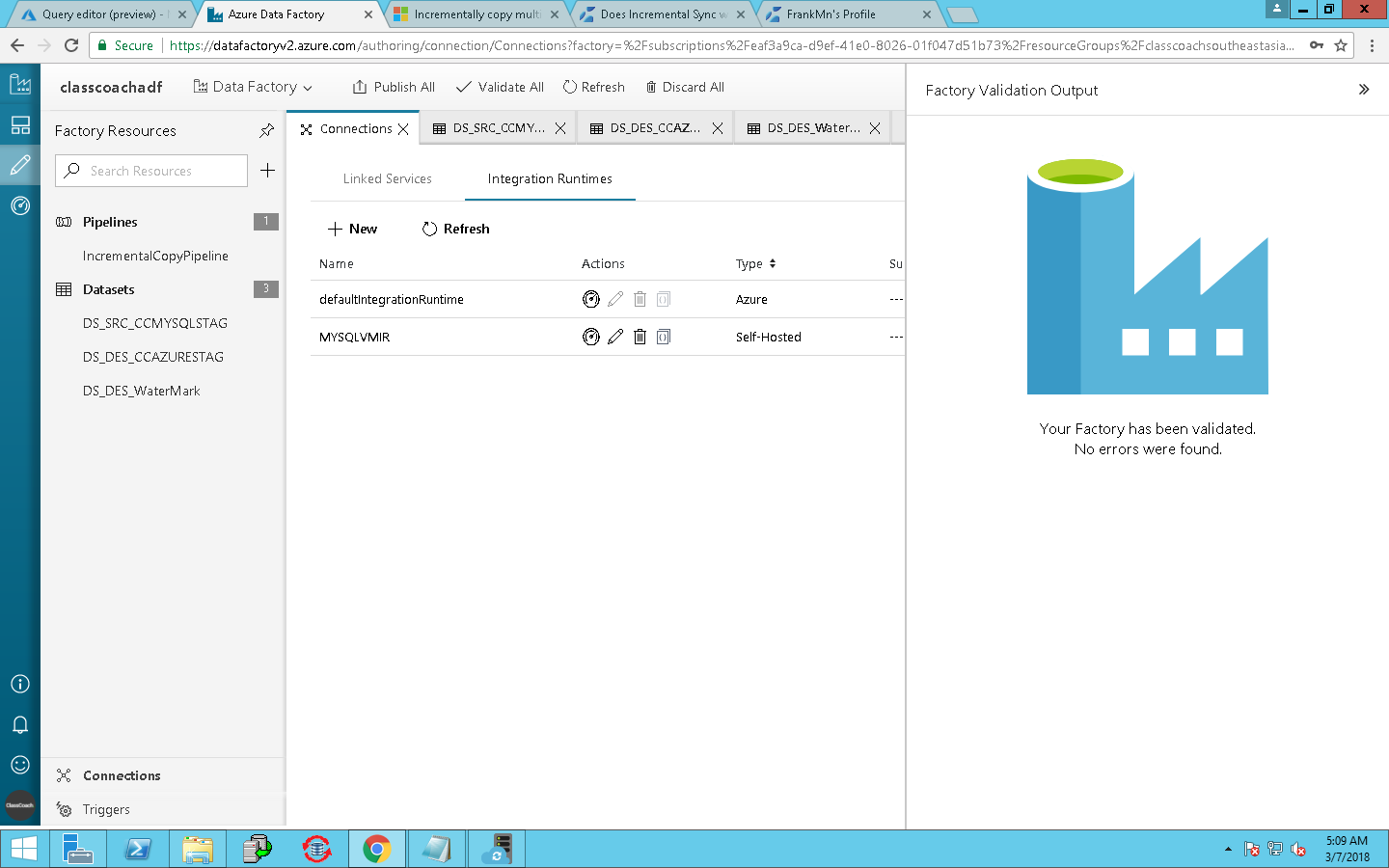The height and width of the screenshot is (868, 1389).
Task: Click Publish All button
Action: coord(394,87)
